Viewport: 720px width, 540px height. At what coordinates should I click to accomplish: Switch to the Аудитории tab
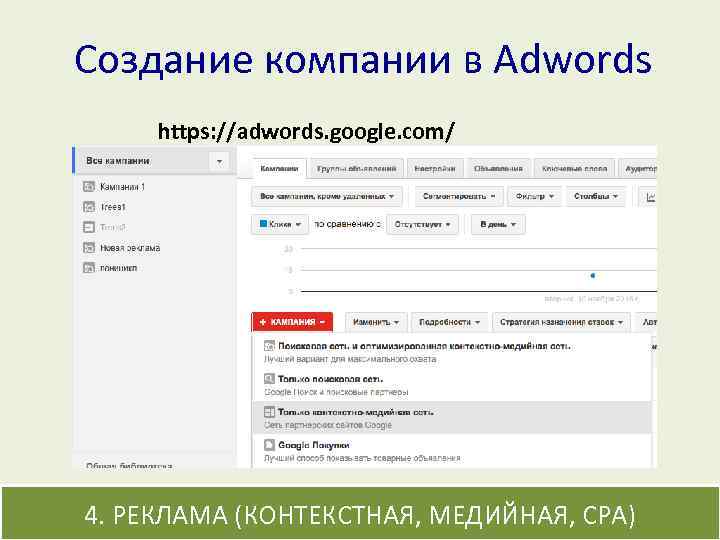pos(638,169)
